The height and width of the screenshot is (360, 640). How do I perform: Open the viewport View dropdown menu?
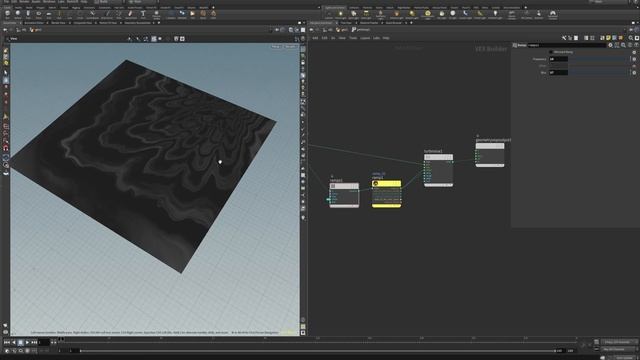[14, 39]
